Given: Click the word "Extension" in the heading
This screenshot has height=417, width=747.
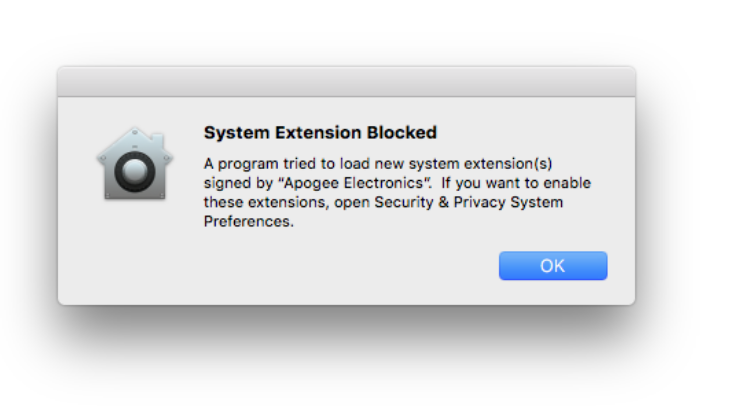Looking at the screenshot, I should coord(318,132).
